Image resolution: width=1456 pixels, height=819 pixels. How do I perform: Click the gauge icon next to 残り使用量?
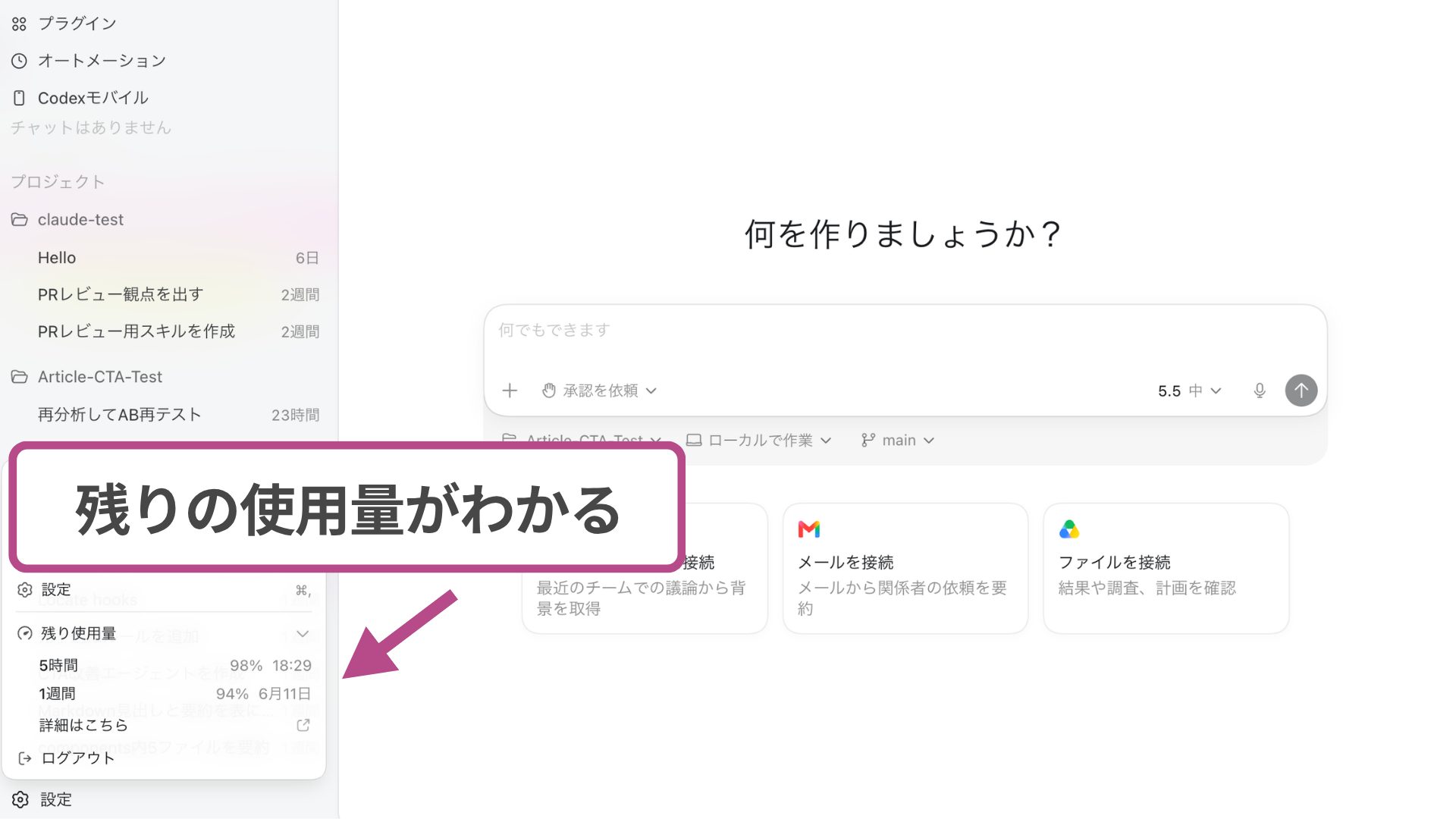tap(25, 633)
